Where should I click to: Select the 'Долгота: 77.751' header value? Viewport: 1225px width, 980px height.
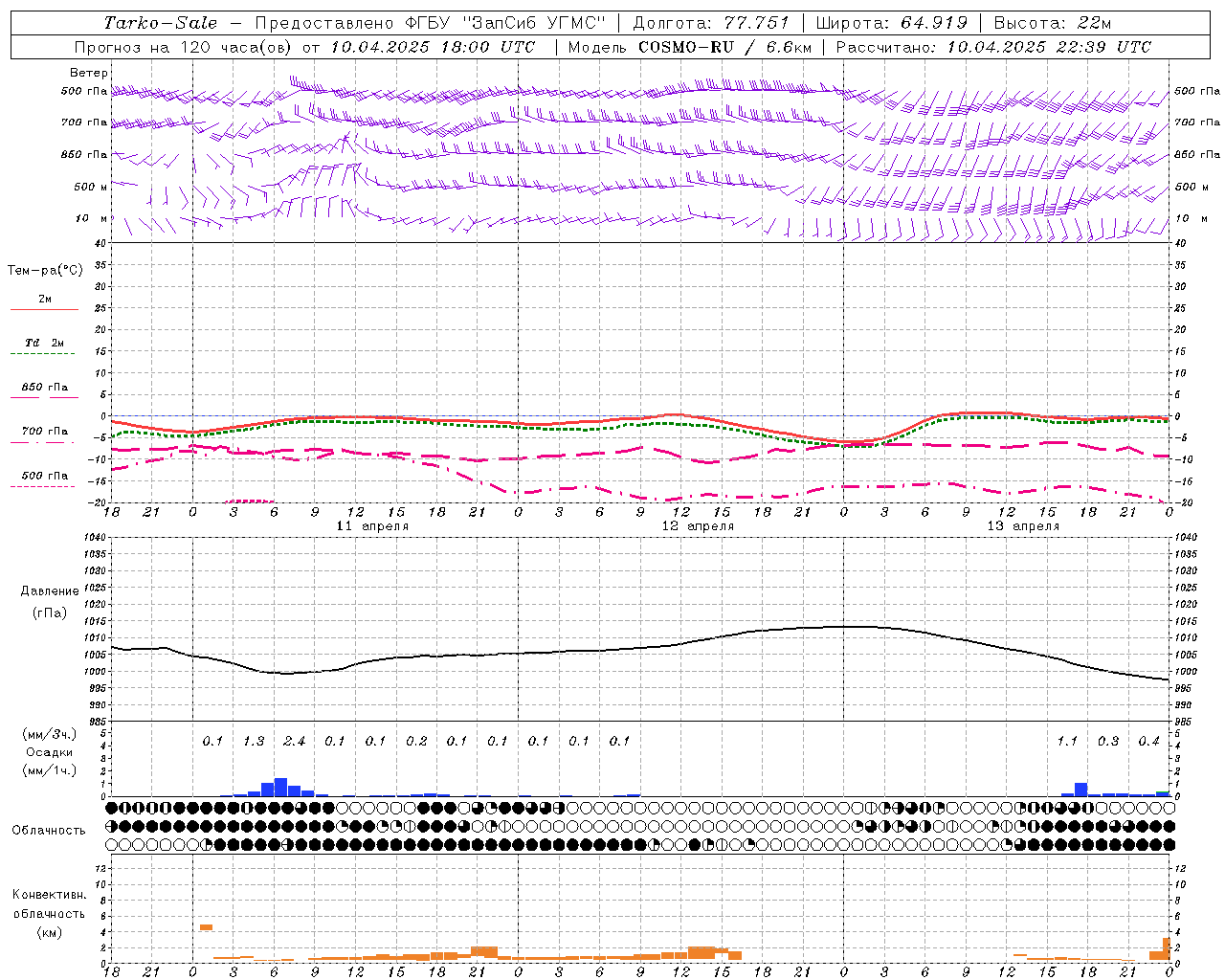711,23
